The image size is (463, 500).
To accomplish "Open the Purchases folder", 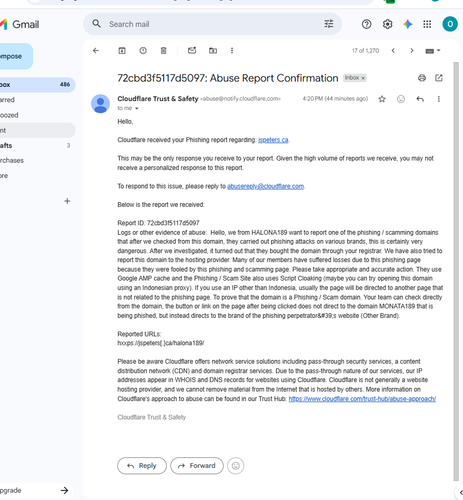I will pyautogui.click(x=37, y=160).
